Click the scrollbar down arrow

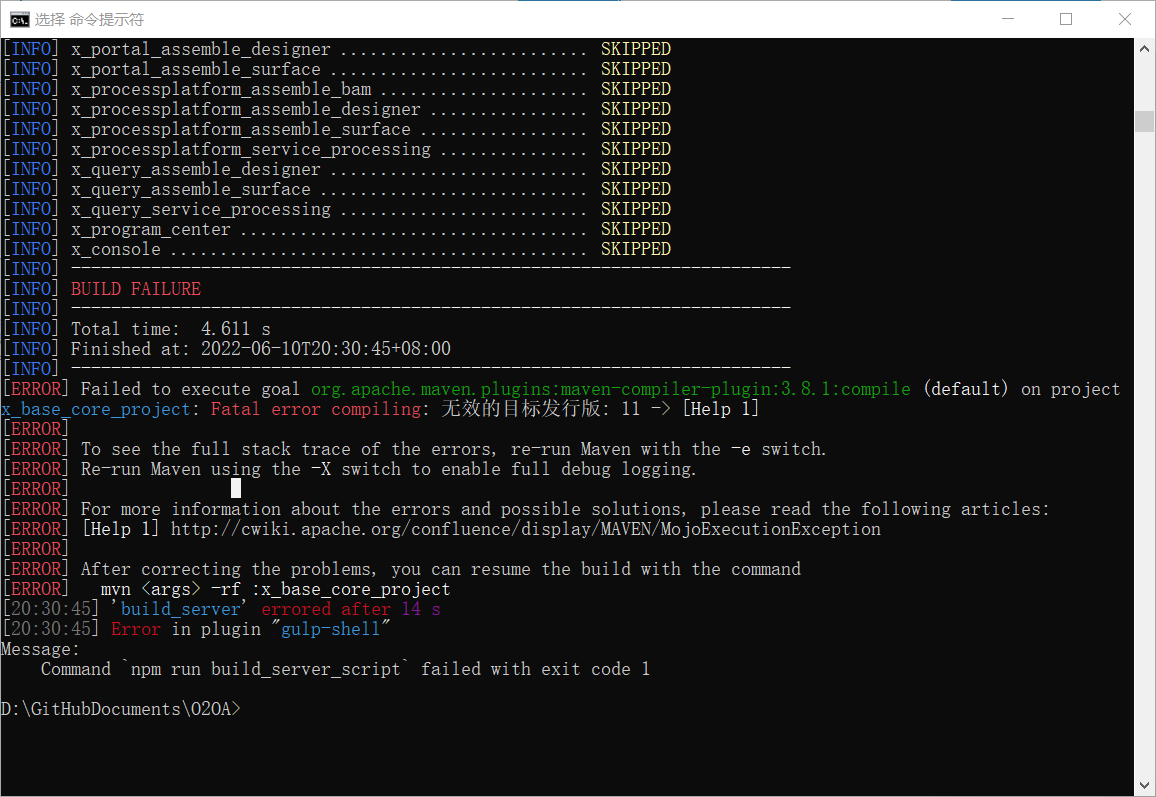pyautogui.click(x=1144, y=785)
